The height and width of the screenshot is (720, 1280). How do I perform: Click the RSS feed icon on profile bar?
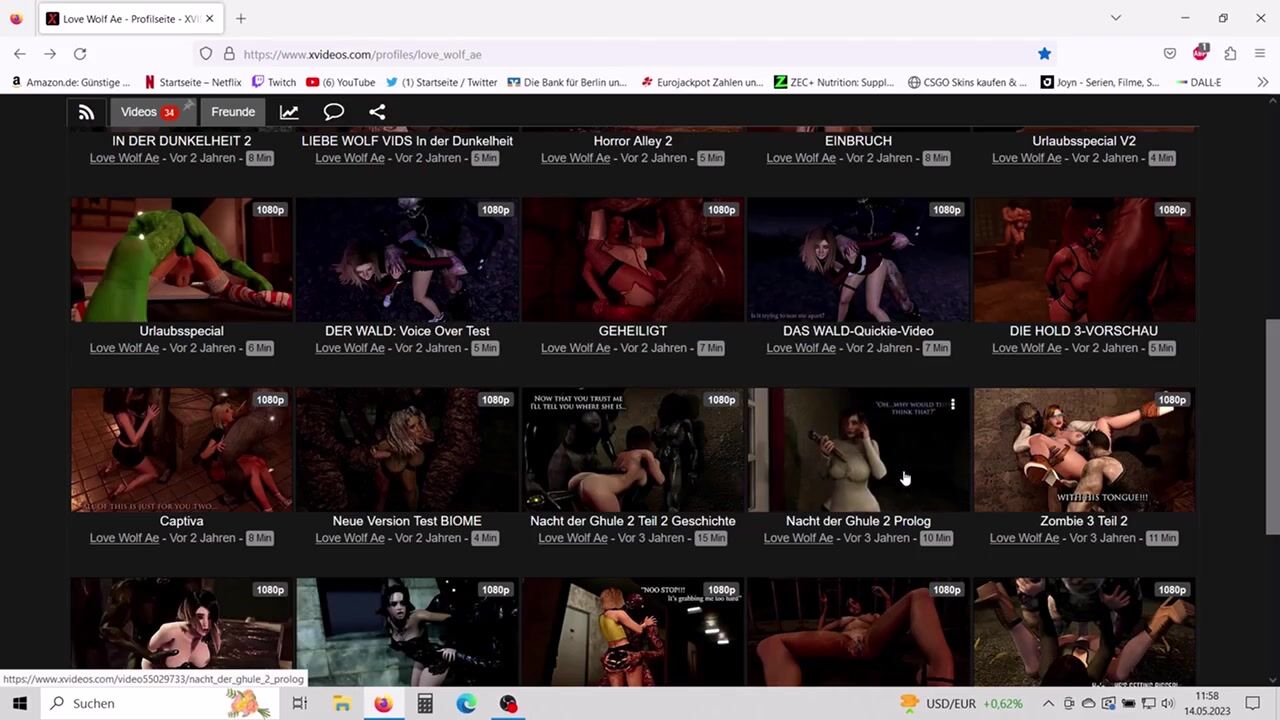(x=86, y=112)
